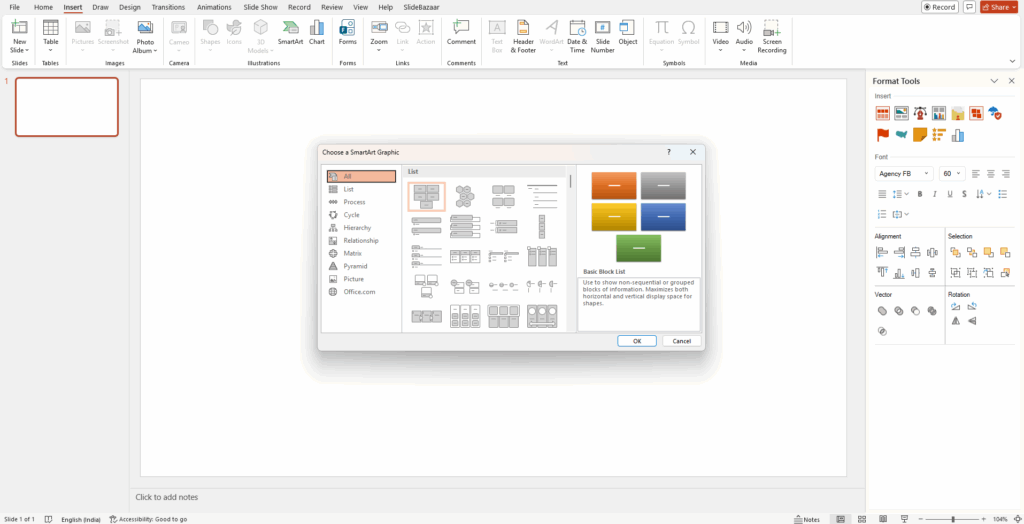Switch to the Design tab
Viewport: 1024px width, 524px height.
pos(129,7)
